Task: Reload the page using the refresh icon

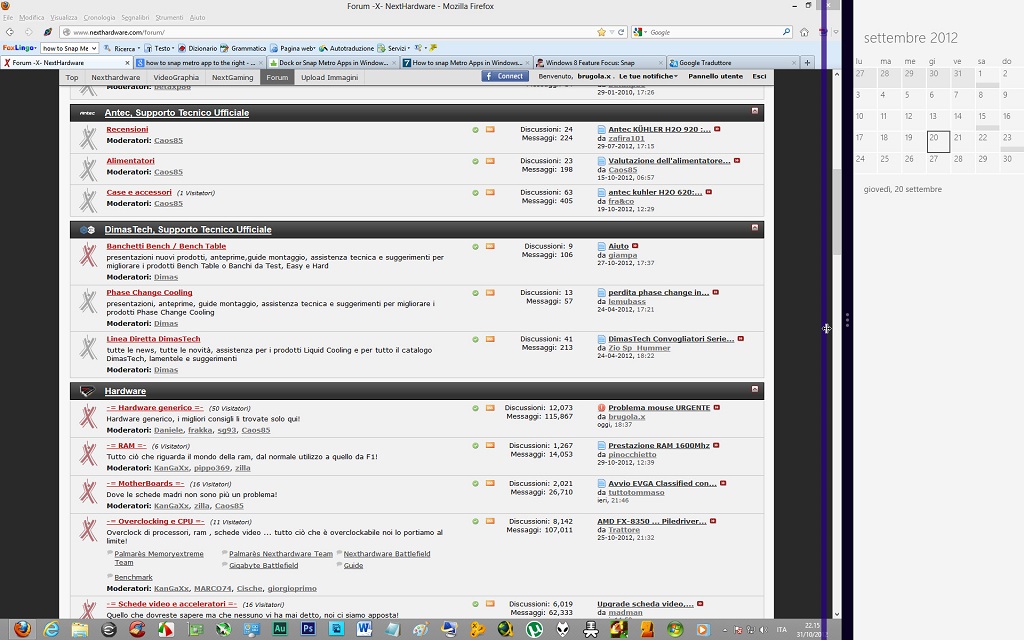Action: [x=621, y=32]
